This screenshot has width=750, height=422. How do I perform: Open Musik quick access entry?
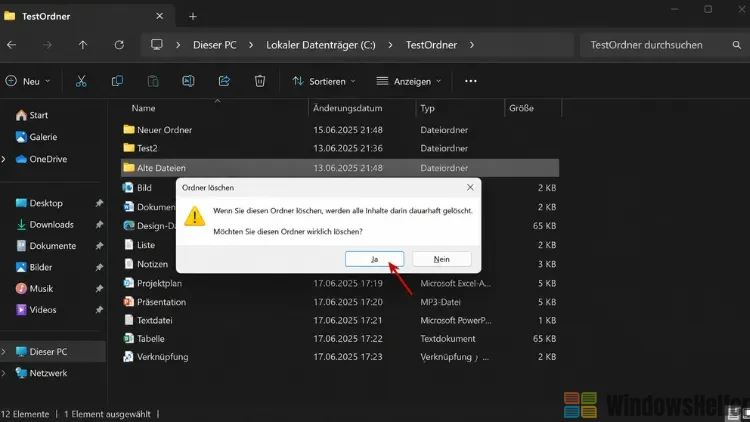[34, 289]
